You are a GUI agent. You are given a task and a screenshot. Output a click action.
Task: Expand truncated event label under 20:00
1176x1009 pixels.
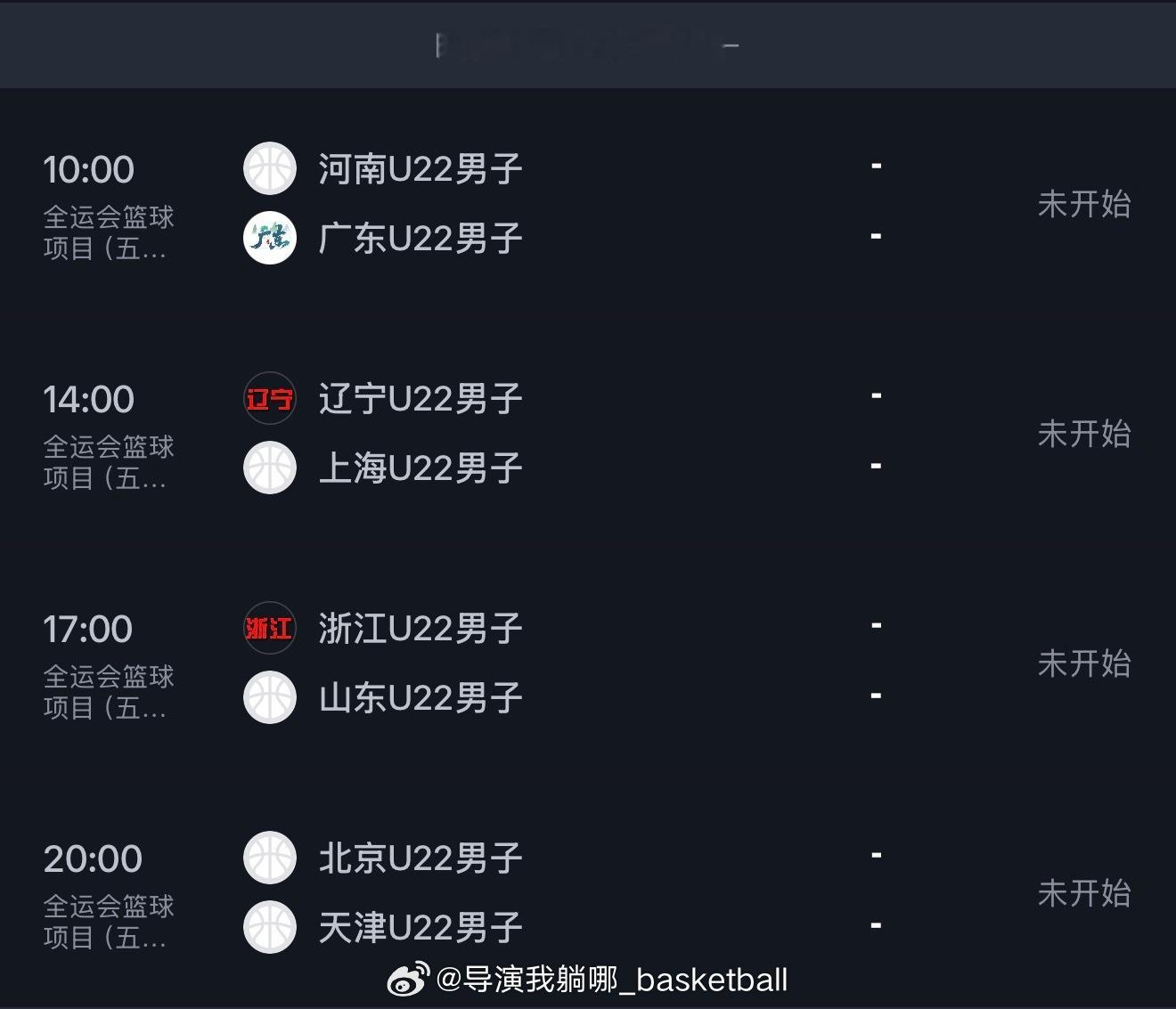coord(107,922)
